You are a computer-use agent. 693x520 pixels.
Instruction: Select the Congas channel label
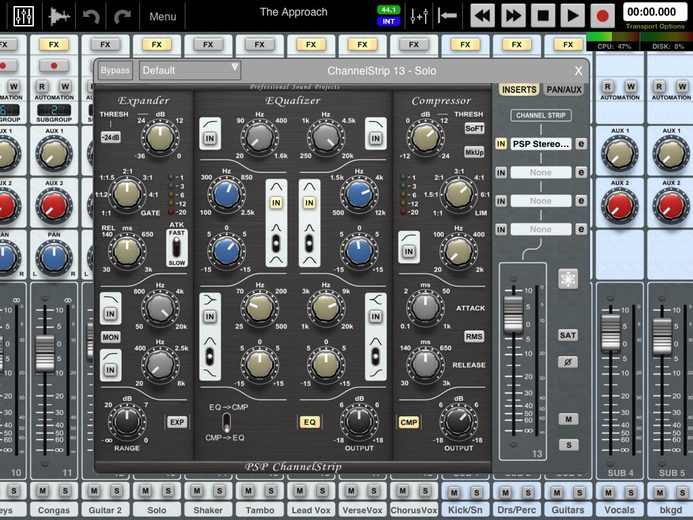53,510
